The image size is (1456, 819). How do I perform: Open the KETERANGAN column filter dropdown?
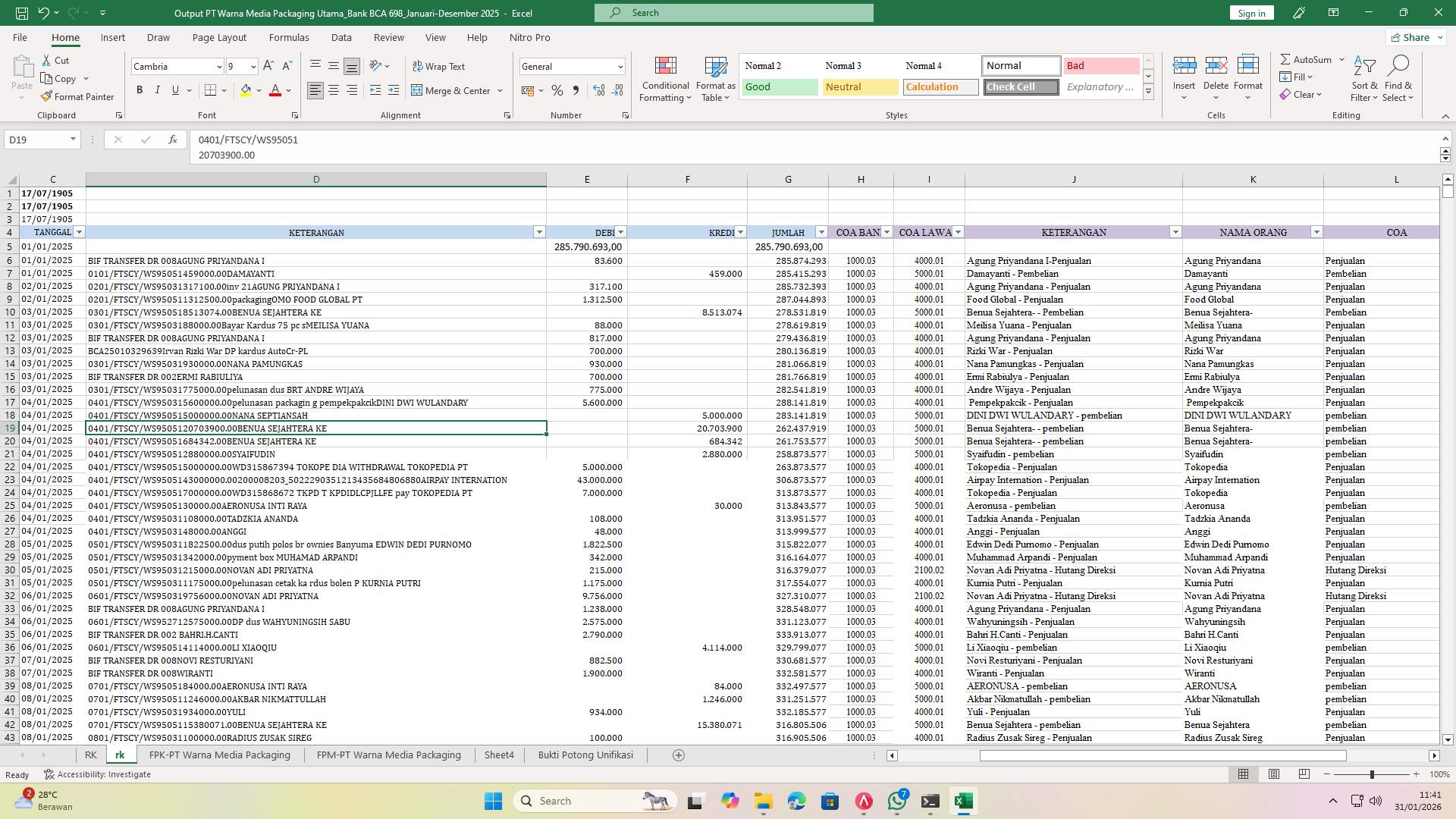click(x=538, y=232)
